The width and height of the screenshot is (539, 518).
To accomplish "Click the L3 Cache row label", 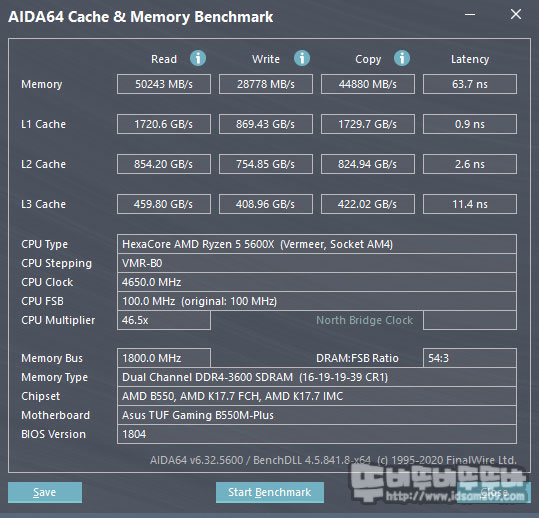I will point(44,204).
